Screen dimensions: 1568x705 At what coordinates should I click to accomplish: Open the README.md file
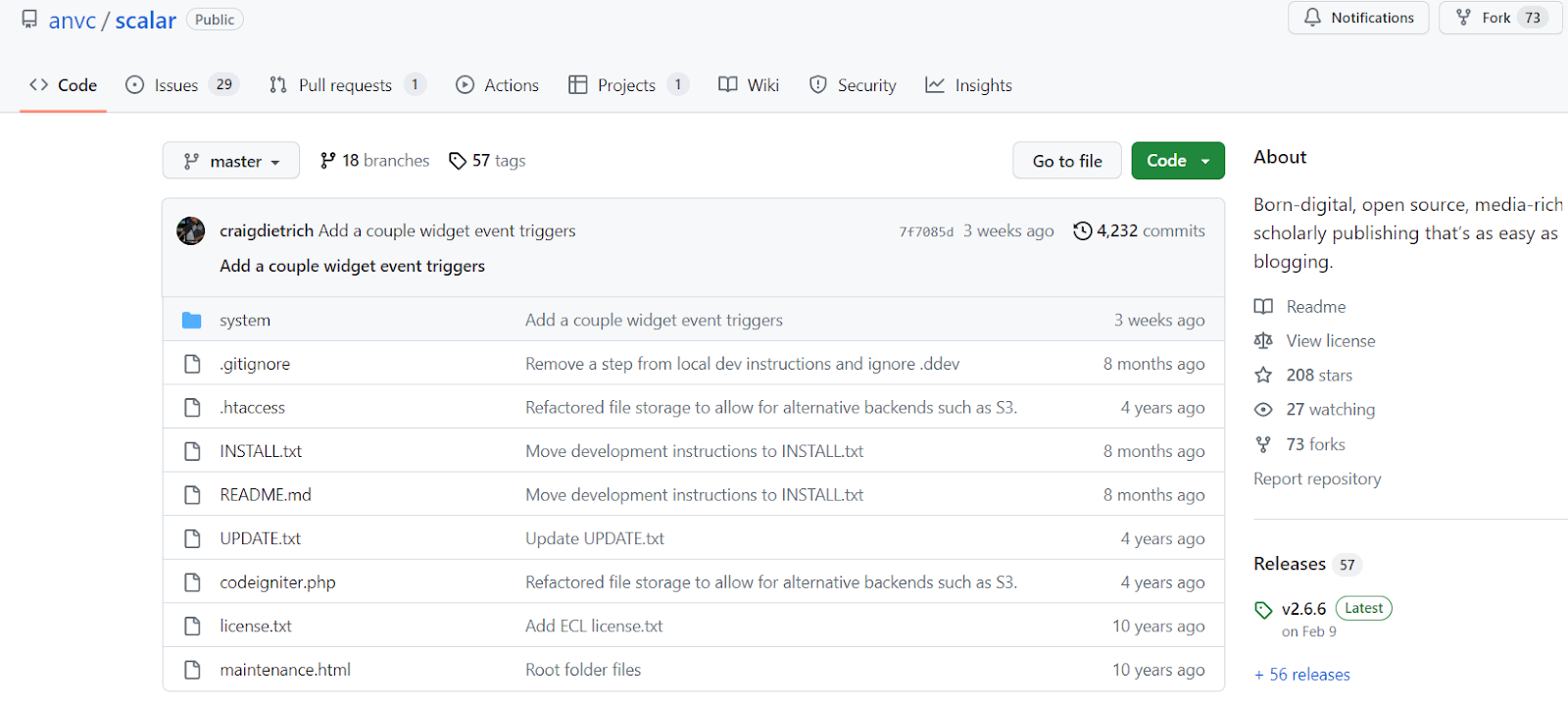click(x=266, y=495)
